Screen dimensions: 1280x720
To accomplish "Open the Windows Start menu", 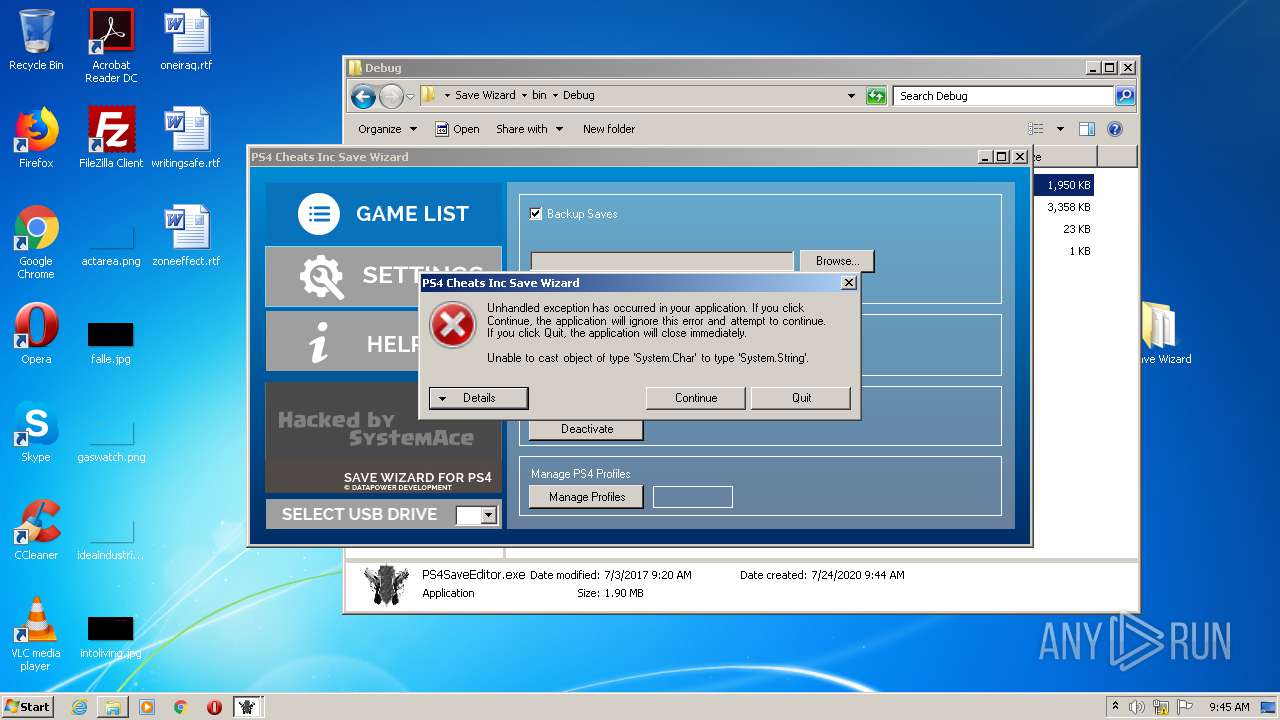I will pos(28,707).
